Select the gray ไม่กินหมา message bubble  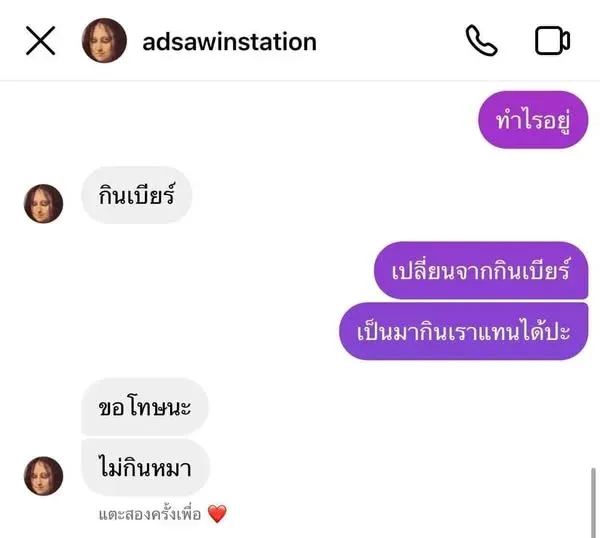(145, 468)
